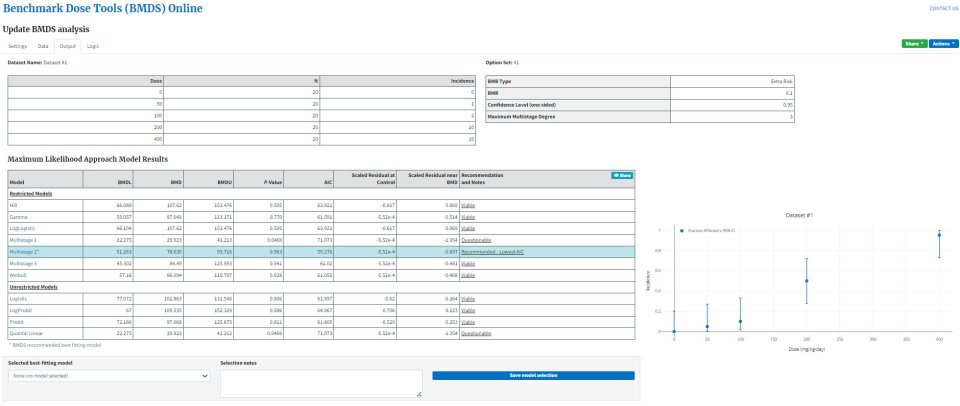960x406 pixels.
Task: Click inside the Selection notes text area
Action: [x=320, y=382]
